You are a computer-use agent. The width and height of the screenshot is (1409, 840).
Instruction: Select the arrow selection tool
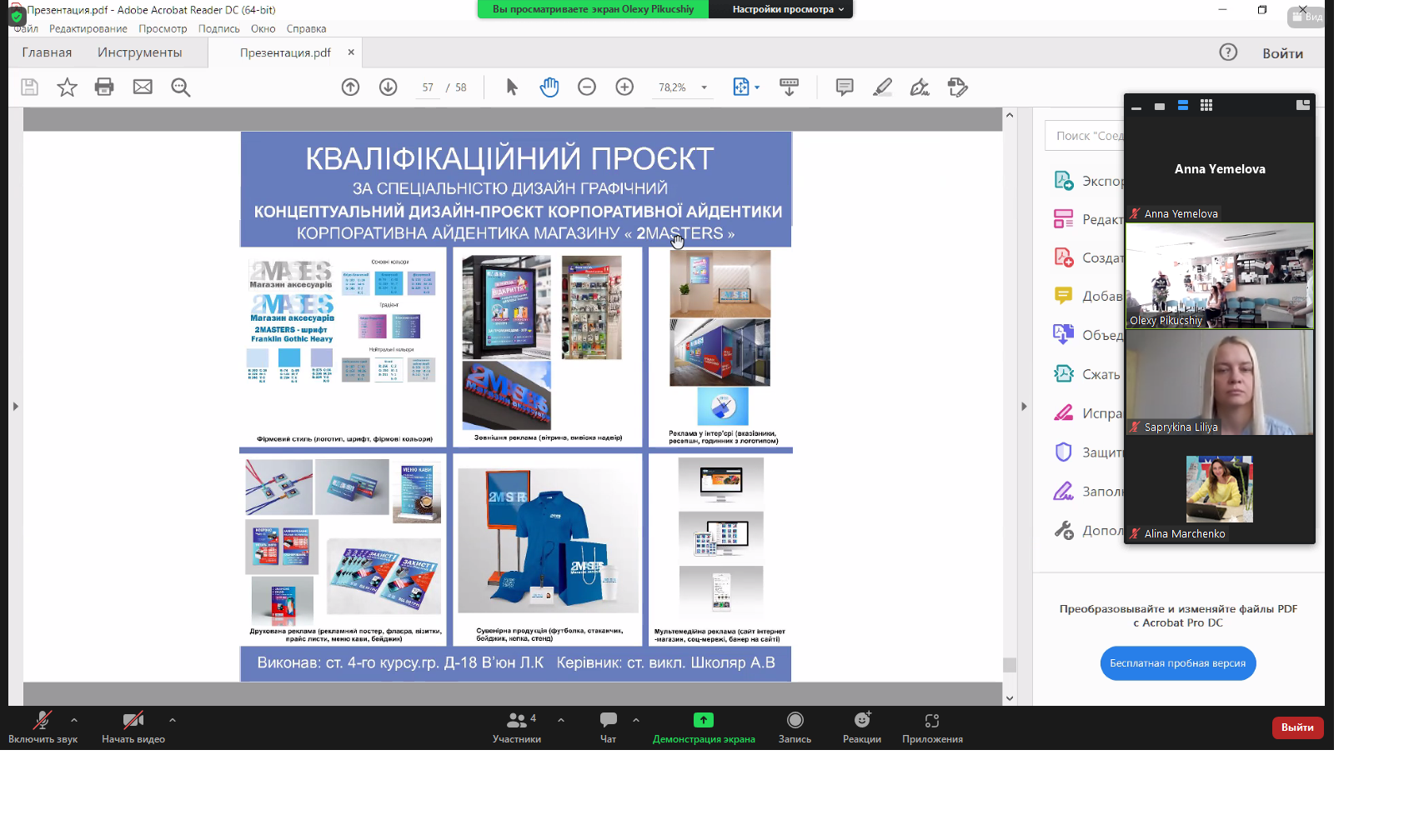(x=512, y=87)
